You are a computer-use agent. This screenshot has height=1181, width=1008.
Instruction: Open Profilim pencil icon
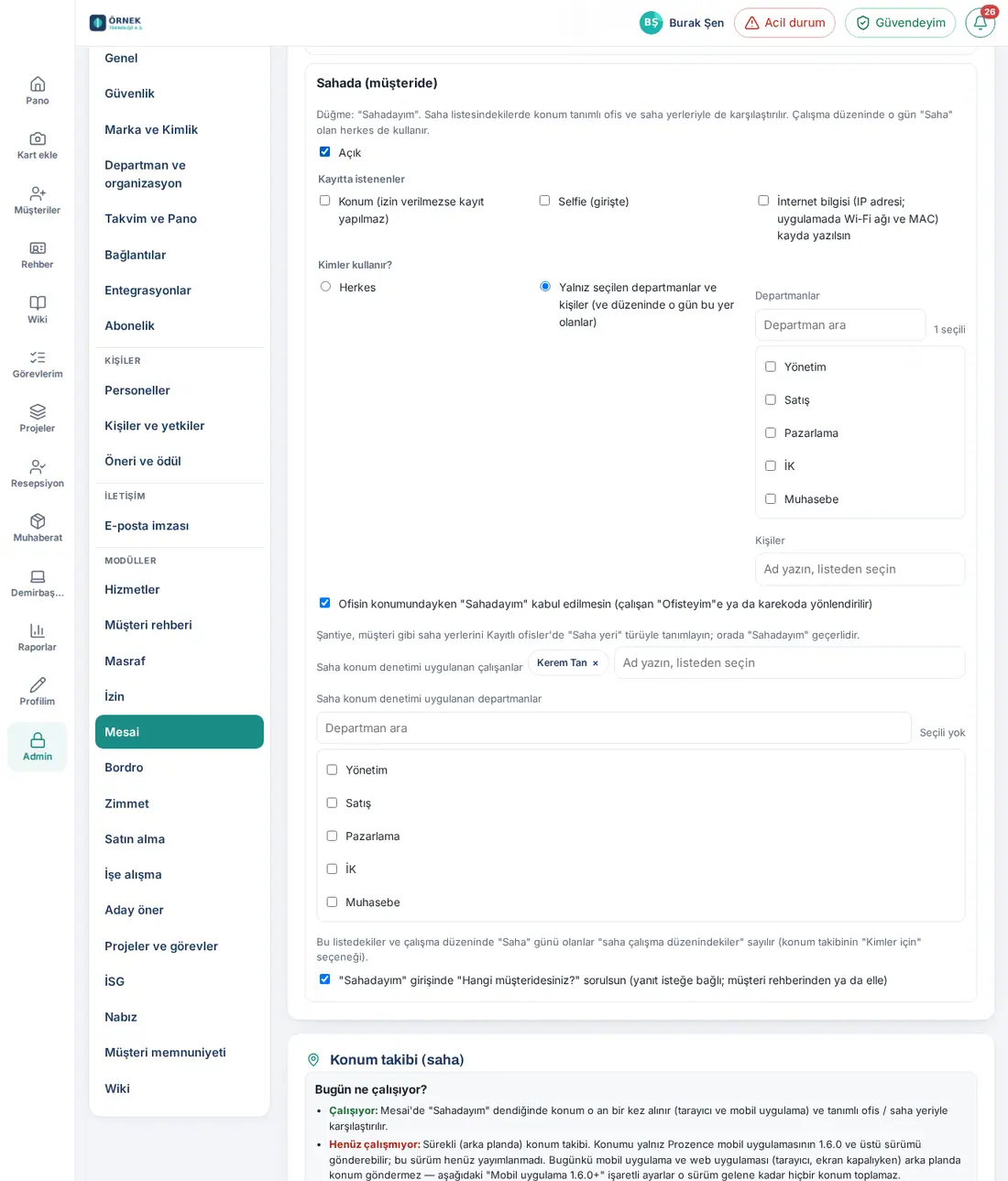[38, 684]
